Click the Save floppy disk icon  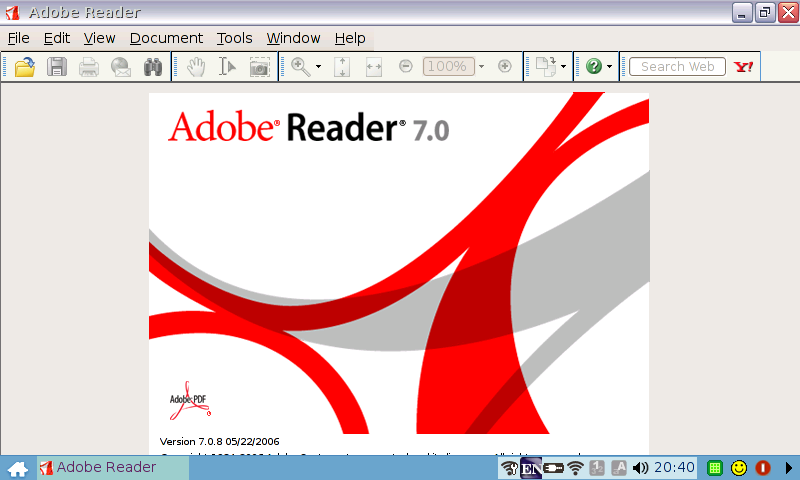pyautogui.click(x=57, y=67)
